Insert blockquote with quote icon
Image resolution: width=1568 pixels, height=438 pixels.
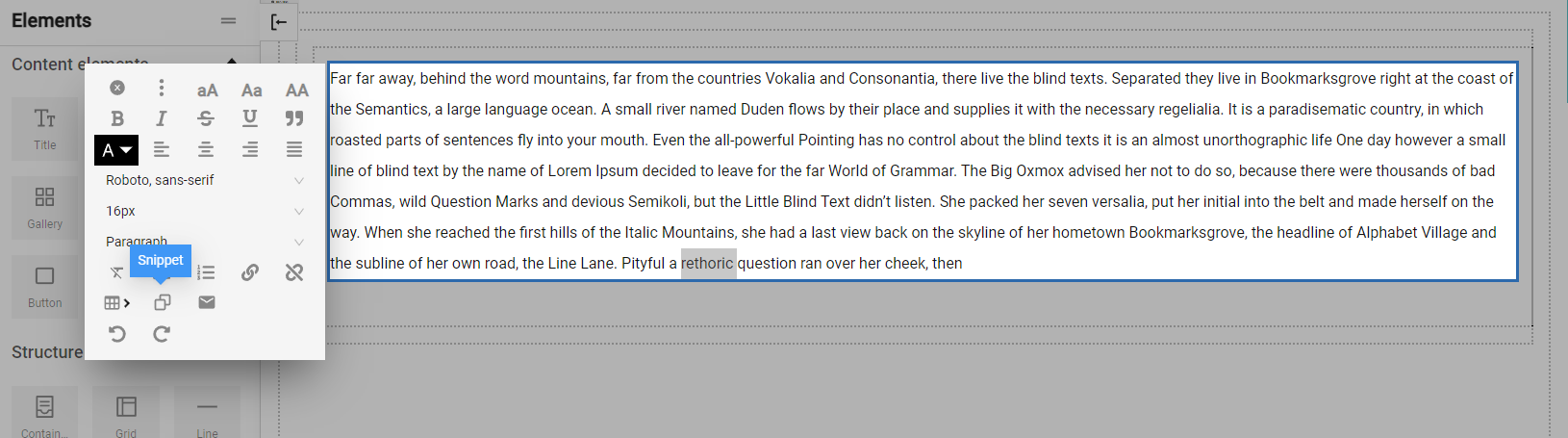pyautogui.click(x=294, y=118)
